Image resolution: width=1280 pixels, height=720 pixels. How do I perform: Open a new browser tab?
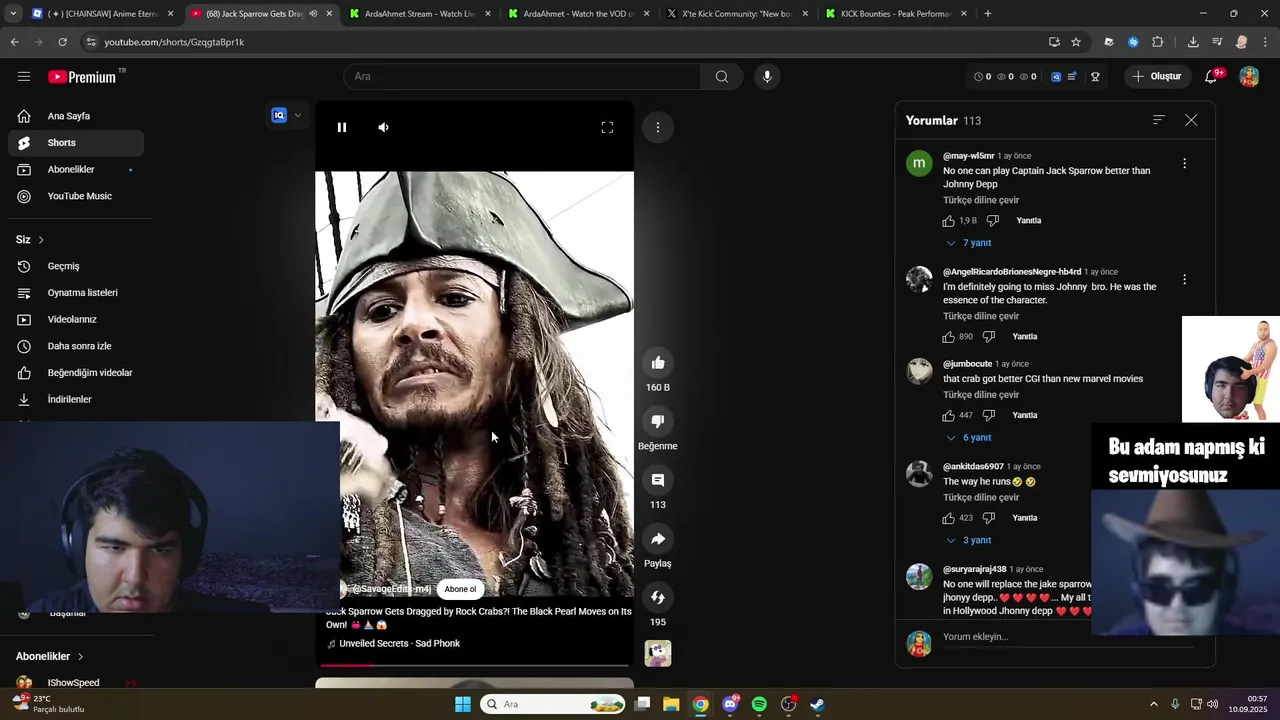tap(988, 14)
